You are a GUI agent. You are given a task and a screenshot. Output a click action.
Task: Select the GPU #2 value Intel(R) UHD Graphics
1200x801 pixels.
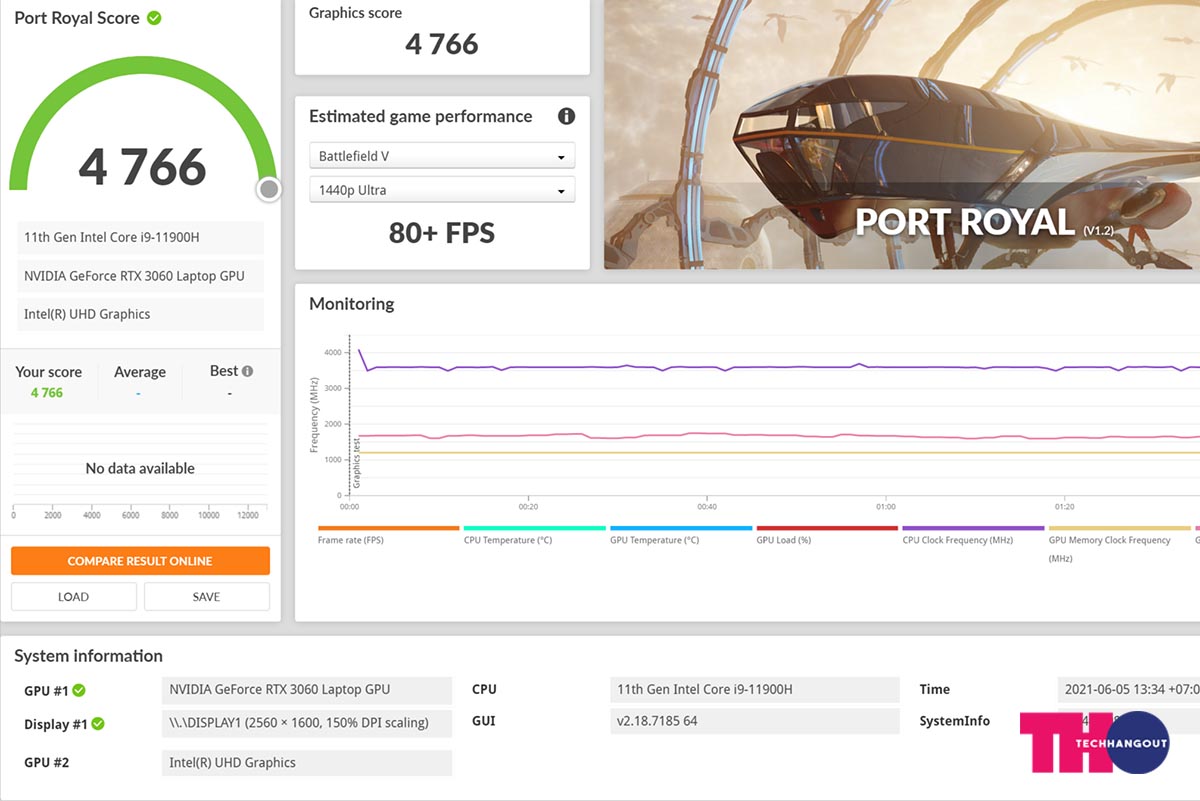pyautogui.click(x=307, y=762)
